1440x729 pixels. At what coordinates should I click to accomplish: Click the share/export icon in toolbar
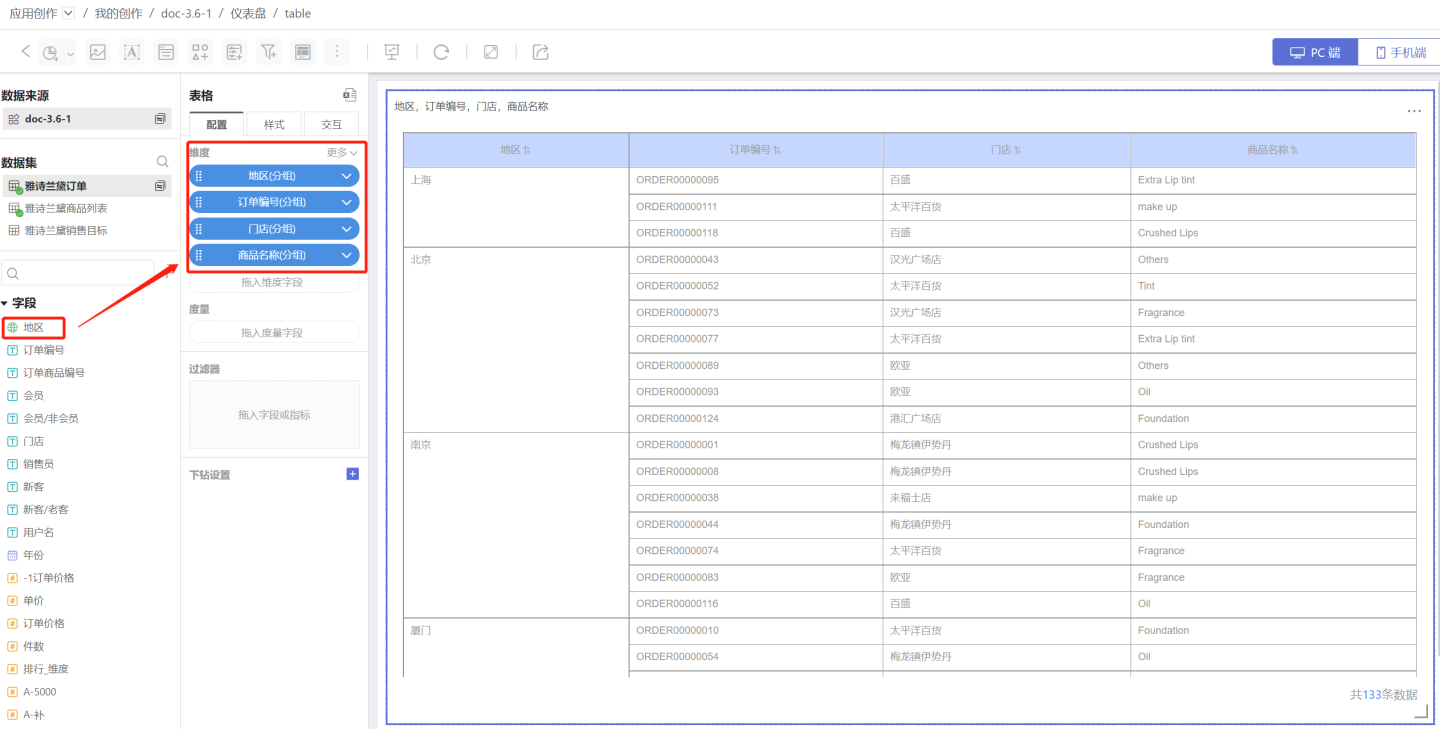[x=541, y=52]
